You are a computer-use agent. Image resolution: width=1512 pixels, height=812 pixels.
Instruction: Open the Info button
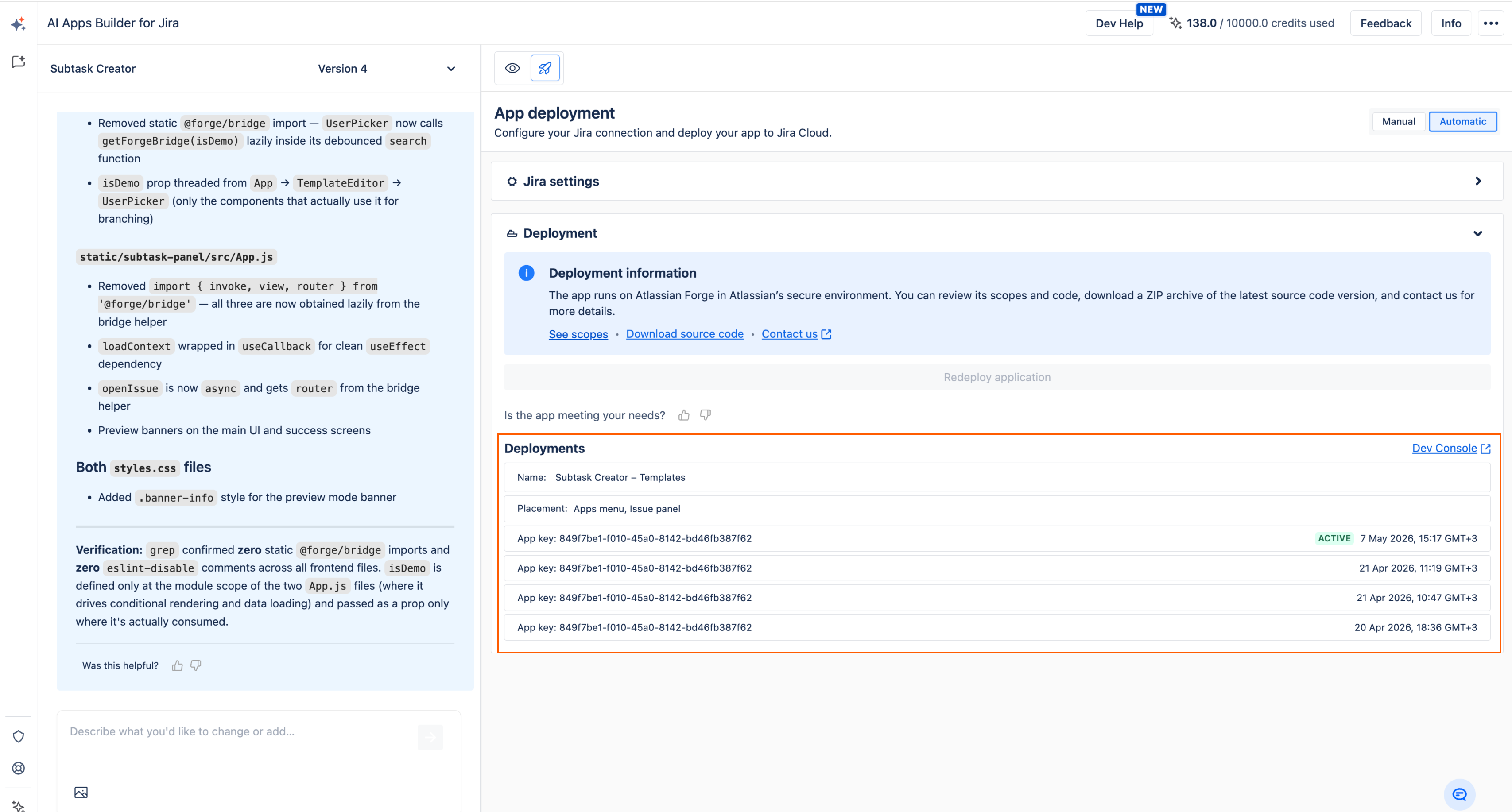pyautogui.click(x=1451, y=23)
